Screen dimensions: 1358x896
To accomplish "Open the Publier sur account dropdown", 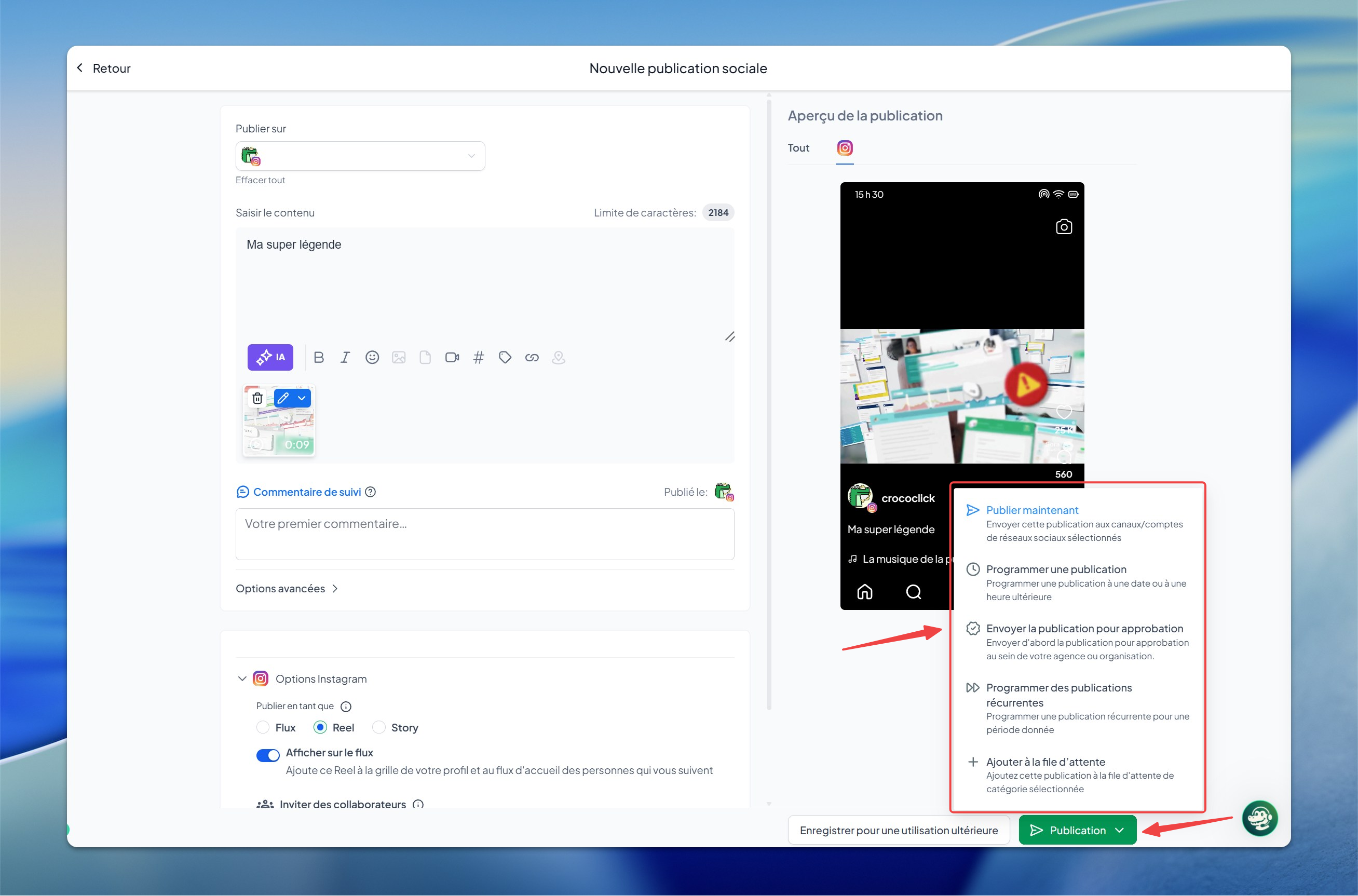I will pos(360,156).
